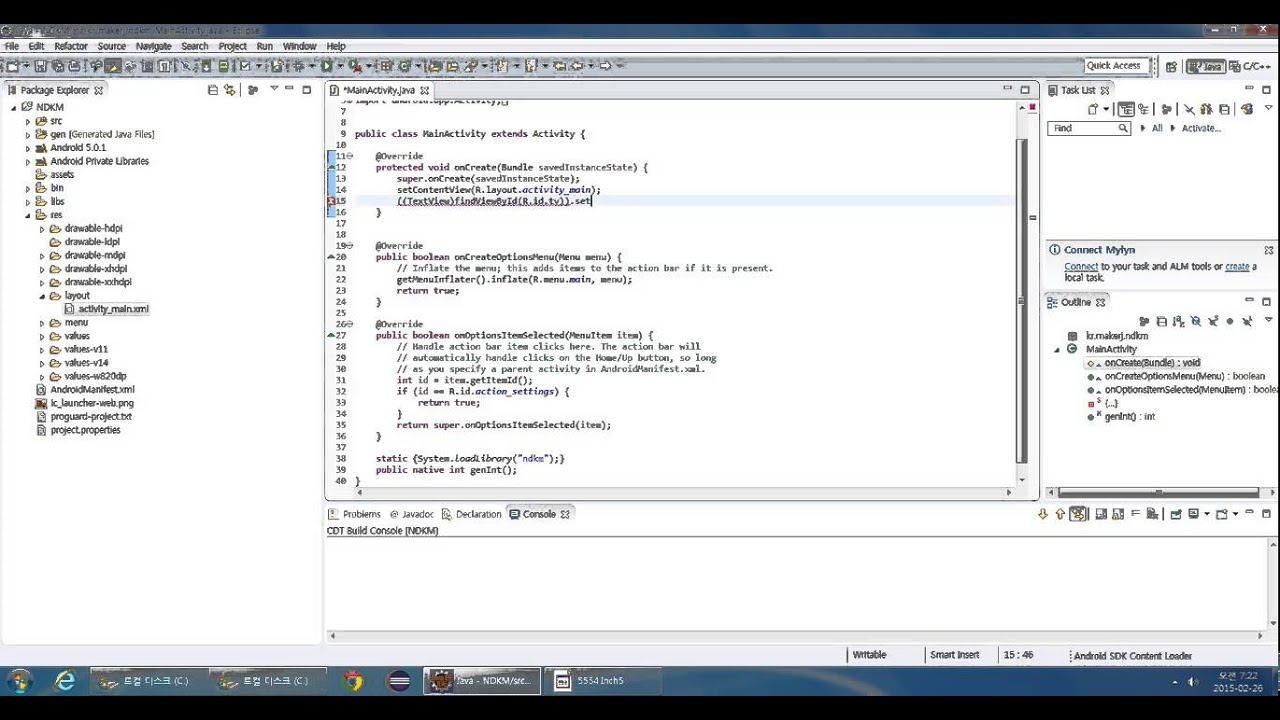Switch to the C/C++ perspective

tap(1251, 66)
